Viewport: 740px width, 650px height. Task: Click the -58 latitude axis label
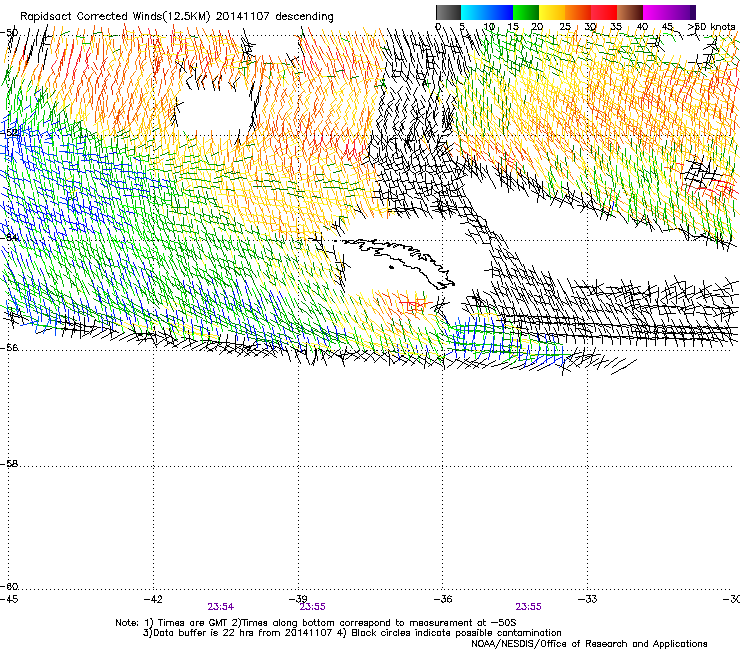9,464
